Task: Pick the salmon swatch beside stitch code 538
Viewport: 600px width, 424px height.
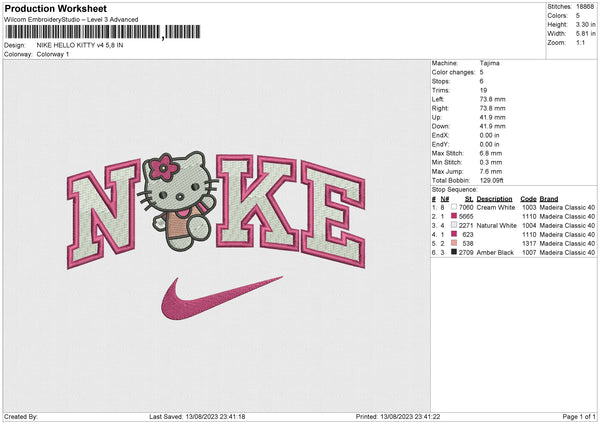Action: [x=454, y=243]
